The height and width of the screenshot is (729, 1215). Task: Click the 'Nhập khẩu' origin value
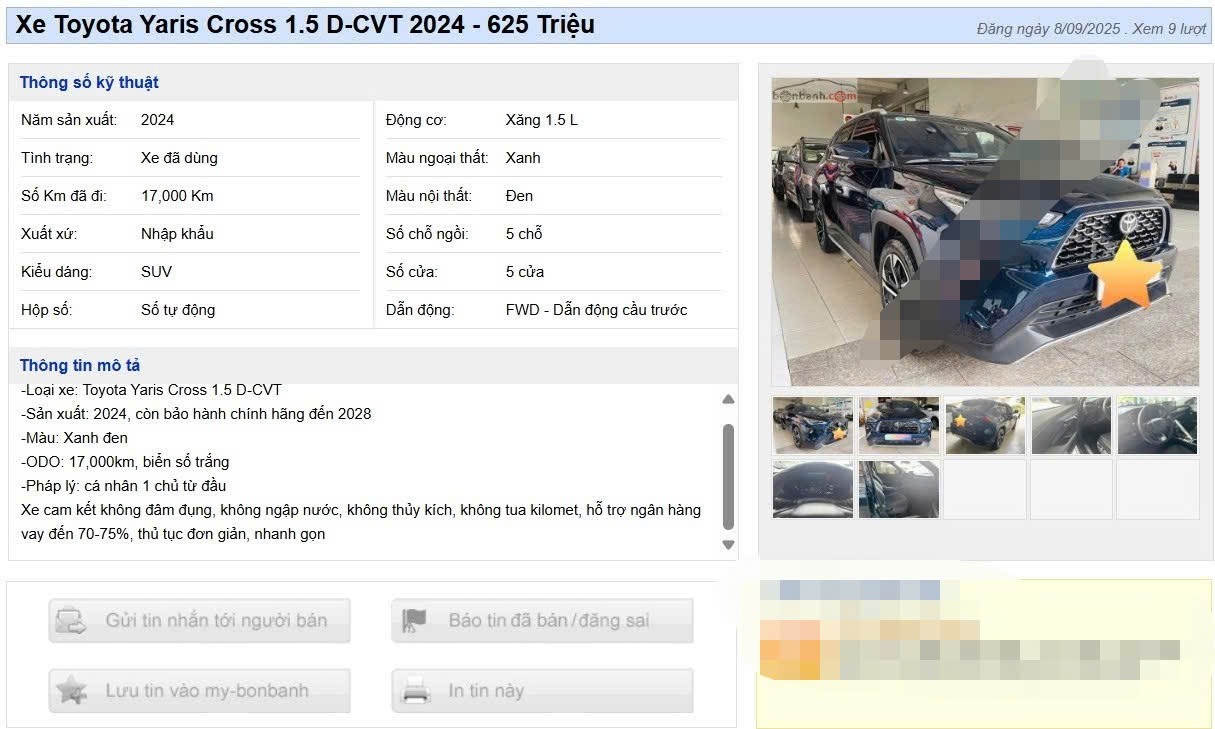[x=177, y=234]
